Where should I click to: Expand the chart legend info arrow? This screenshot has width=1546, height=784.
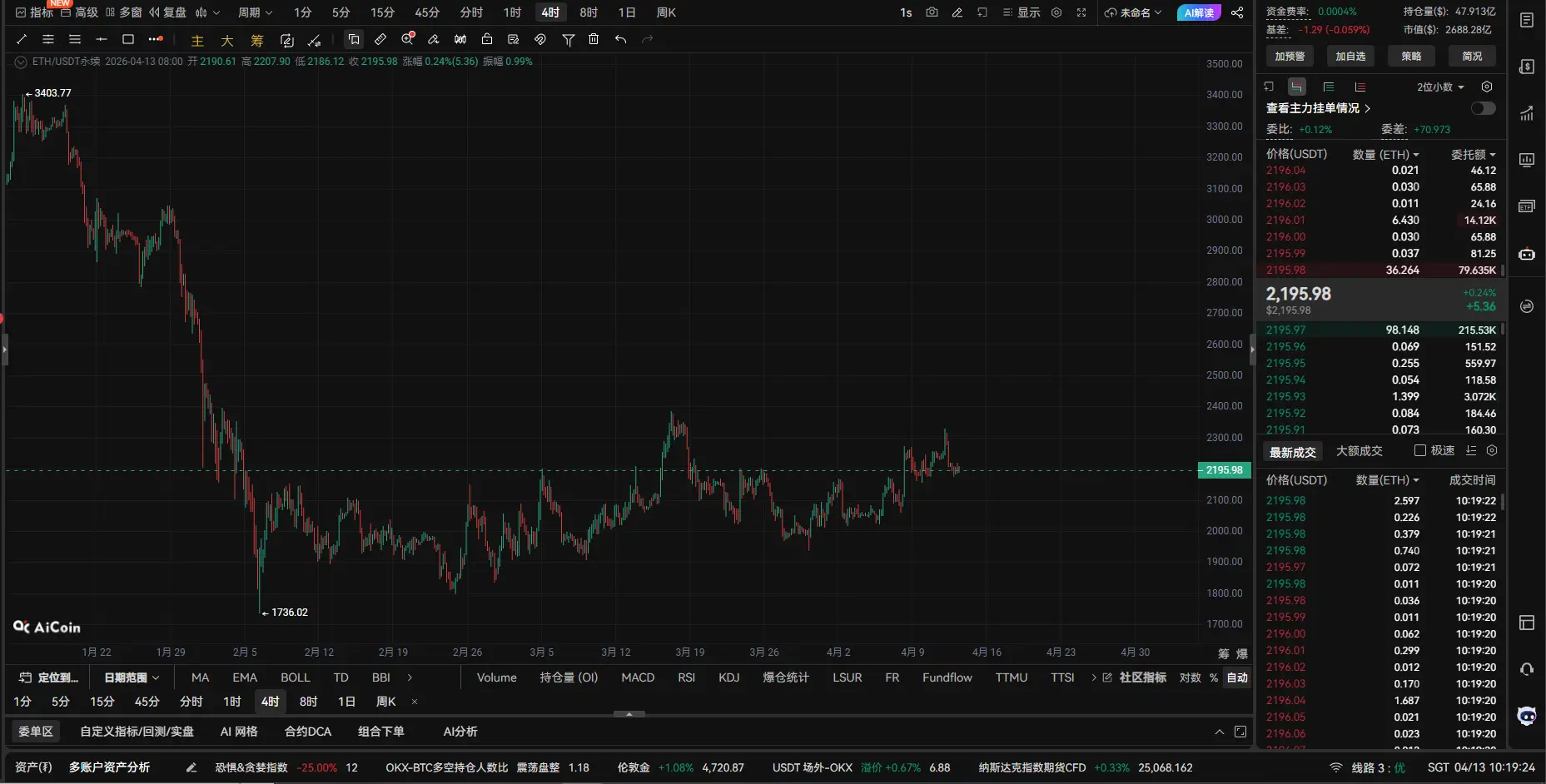pos(20,62)
